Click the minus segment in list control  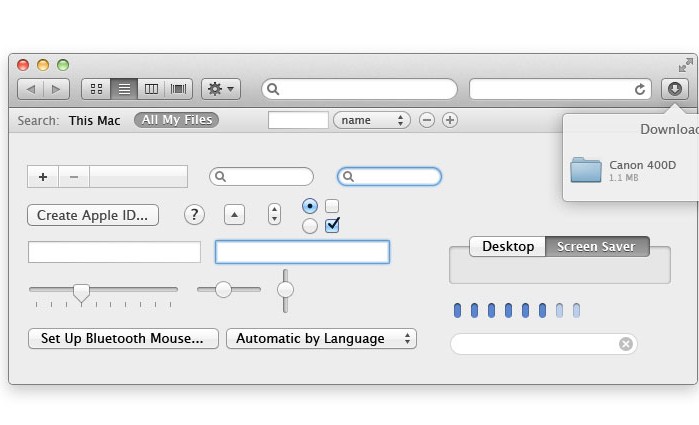click(x=74, y=177)
